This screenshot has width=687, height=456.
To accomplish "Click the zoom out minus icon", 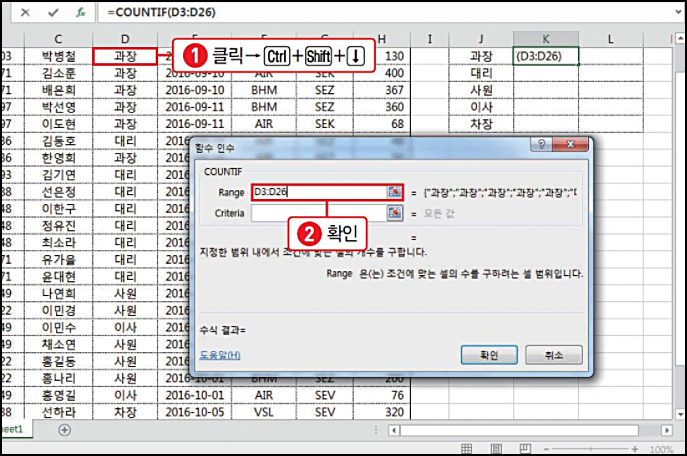I will pyautogui.click(x=546, y=449).
